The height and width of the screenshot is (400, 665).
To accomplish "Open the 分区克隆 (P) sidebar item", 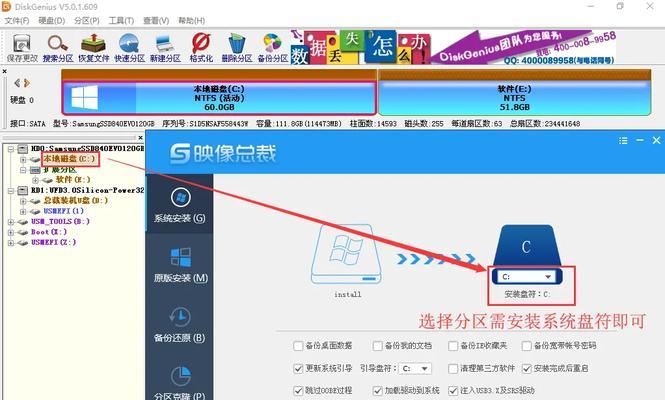I will coord(180,382).
